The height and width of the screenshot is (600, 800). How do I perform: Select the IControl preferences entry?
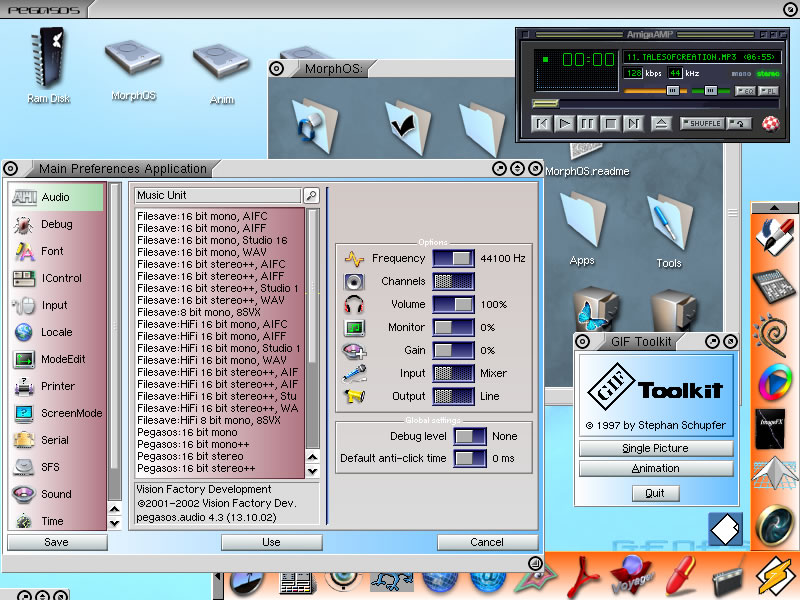[57, 278]
